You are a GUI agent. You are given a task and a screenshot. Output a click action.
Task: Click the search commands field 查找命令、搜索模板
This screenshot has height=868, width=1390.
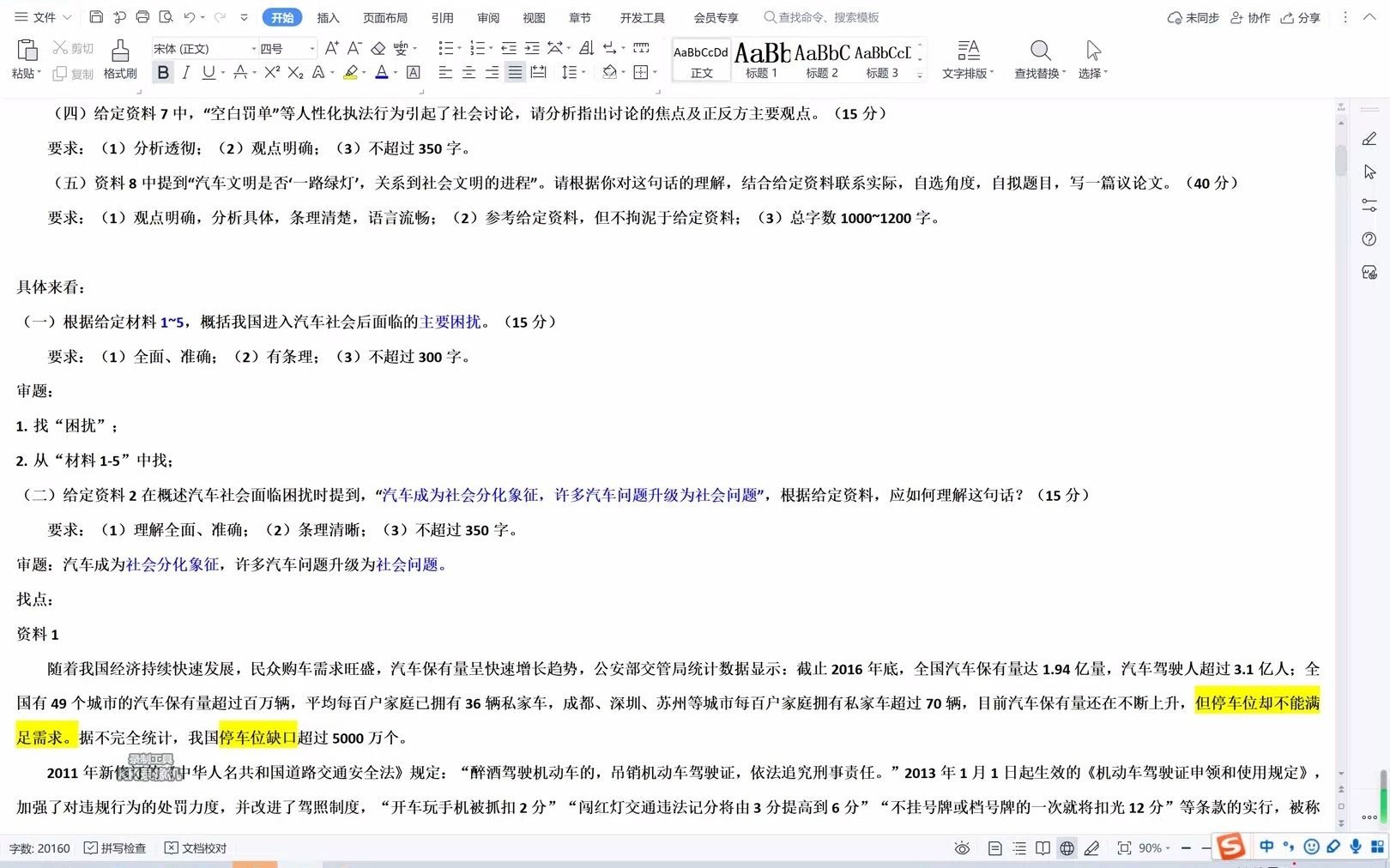coord(822,17)
